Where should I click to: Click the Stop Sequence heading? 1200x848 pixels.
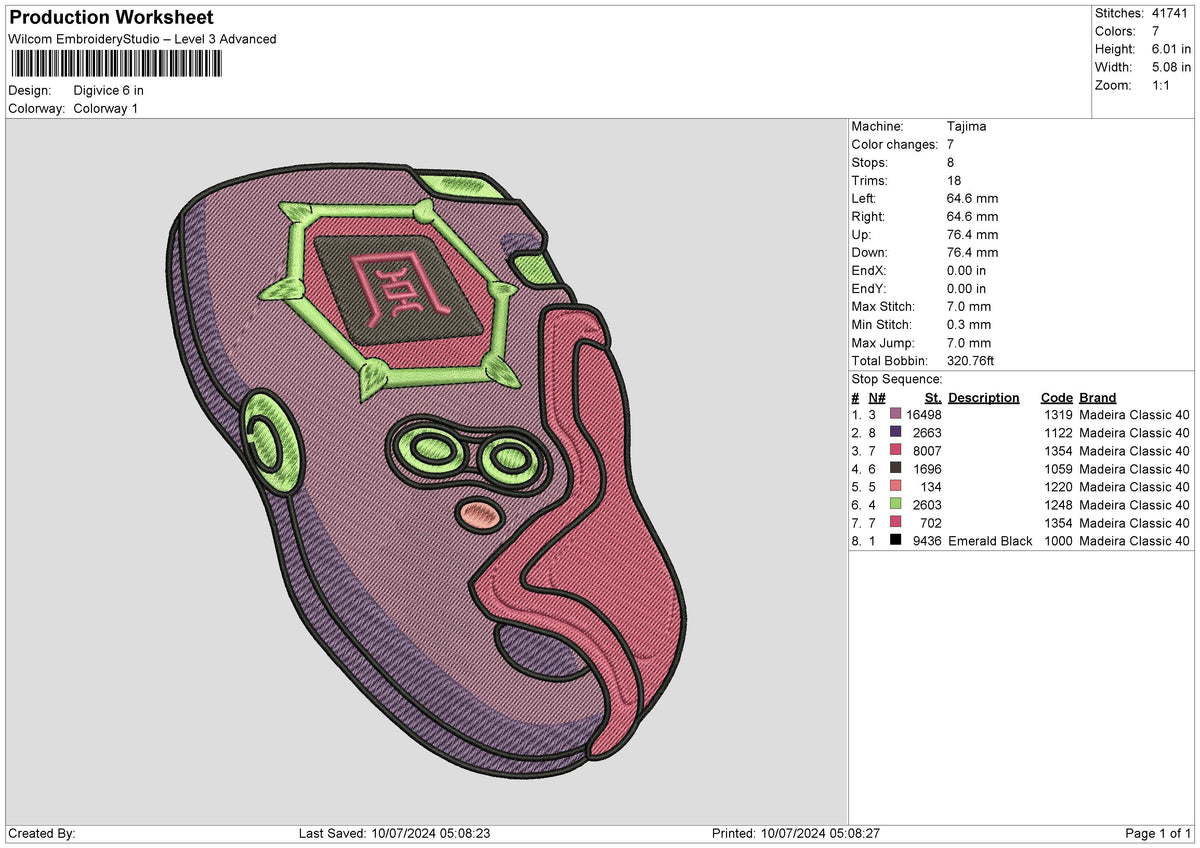(897, 379)
